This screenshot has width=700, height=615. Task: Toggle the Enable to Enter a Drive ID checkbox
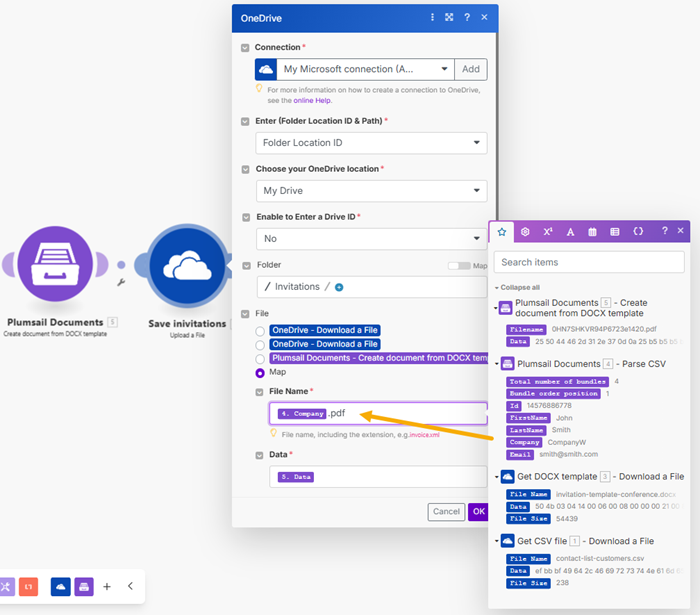tap(246, 217)
